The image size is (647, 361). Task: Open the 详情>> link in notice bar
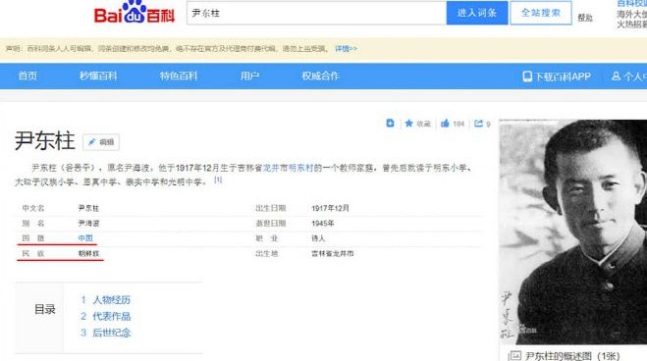coord(346,49)
